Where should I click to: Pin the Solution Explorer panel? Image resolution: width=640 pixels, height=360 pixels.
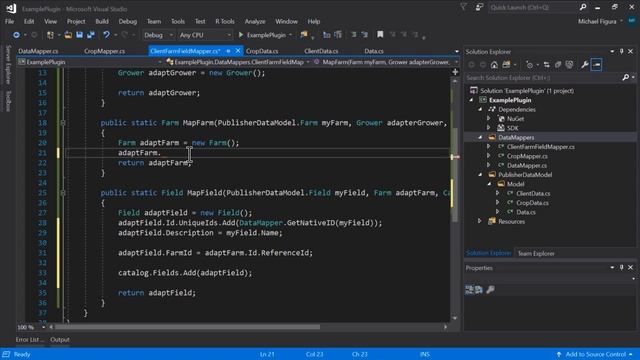[622, 51]
